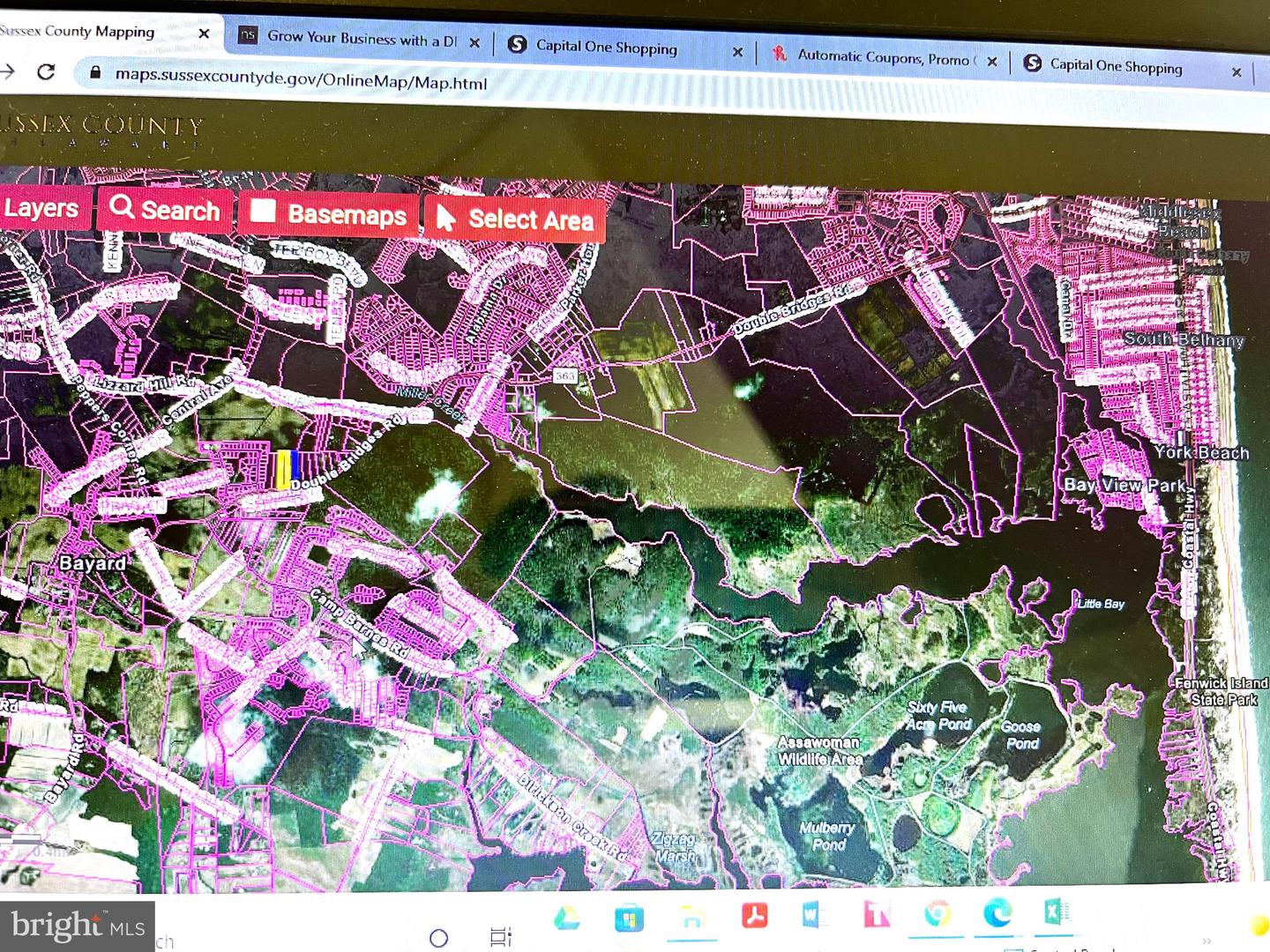This screenshot has width=1270, height=952.
Task: Click the Search button on the map
Action: pyautogui.click(x=165, y=210)
